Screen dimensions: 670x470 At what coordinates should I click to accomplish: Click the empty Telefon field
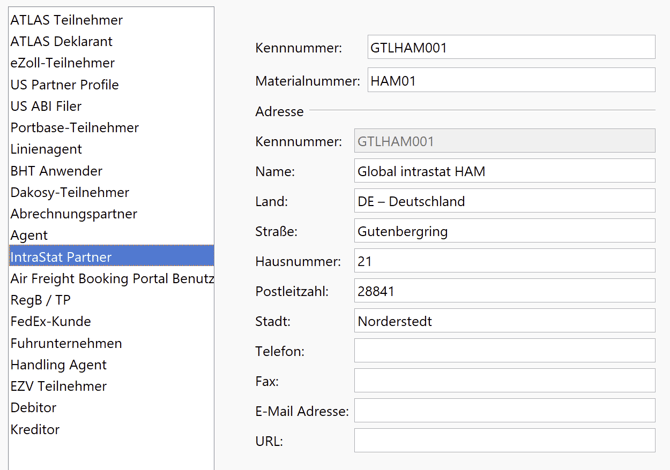point(504,351)
